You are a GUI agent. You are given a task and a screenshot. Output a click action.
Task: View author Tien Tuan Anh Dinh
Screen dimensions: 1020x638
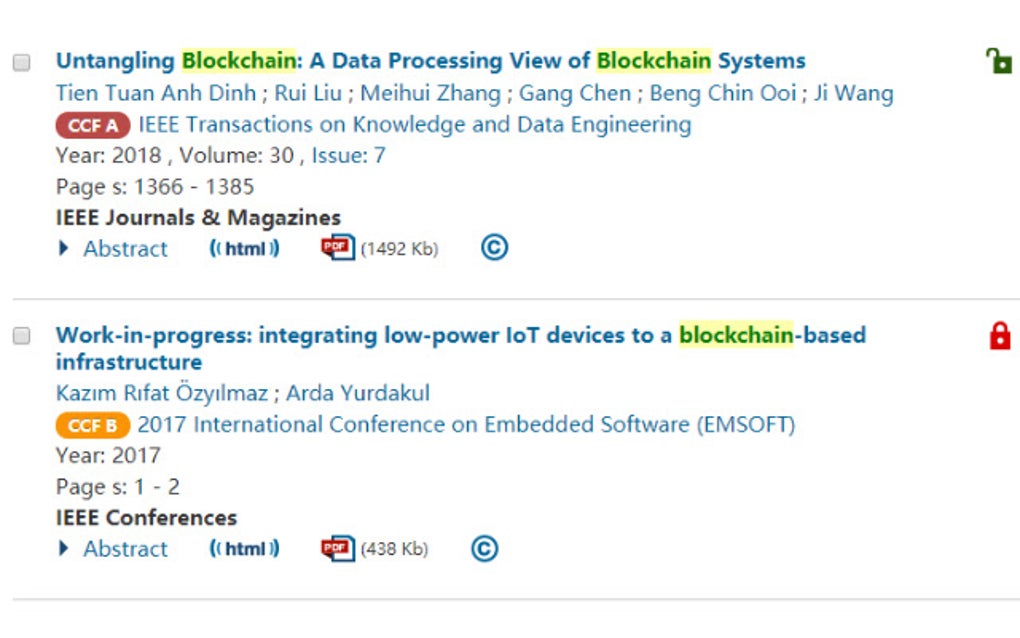click(157, 93)
